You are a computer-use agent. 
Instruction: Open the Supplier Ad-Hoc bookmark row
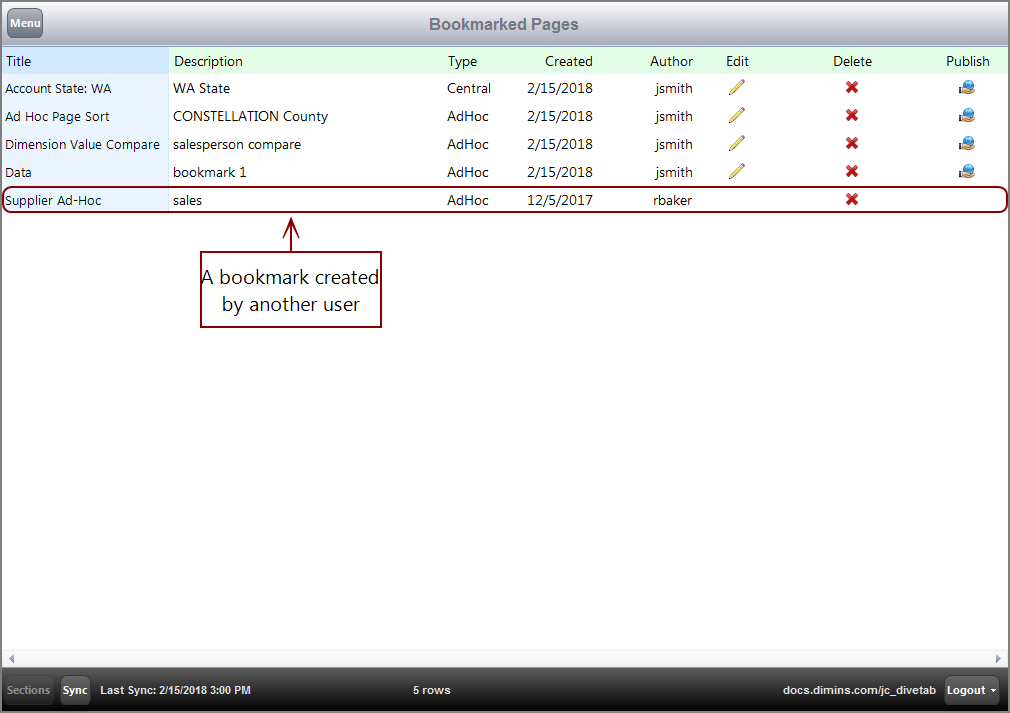pos(53,200)
